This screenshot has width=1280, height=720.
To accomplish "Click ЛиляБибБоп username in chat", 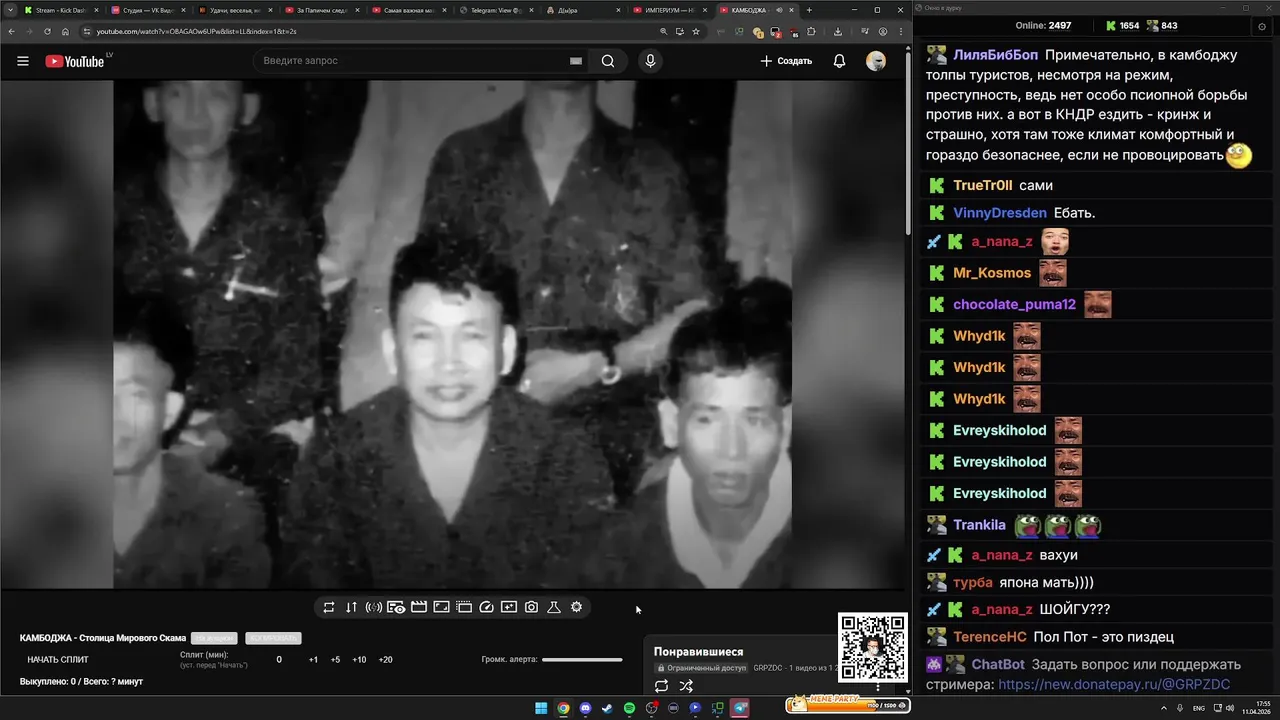I will coord(995,55).
